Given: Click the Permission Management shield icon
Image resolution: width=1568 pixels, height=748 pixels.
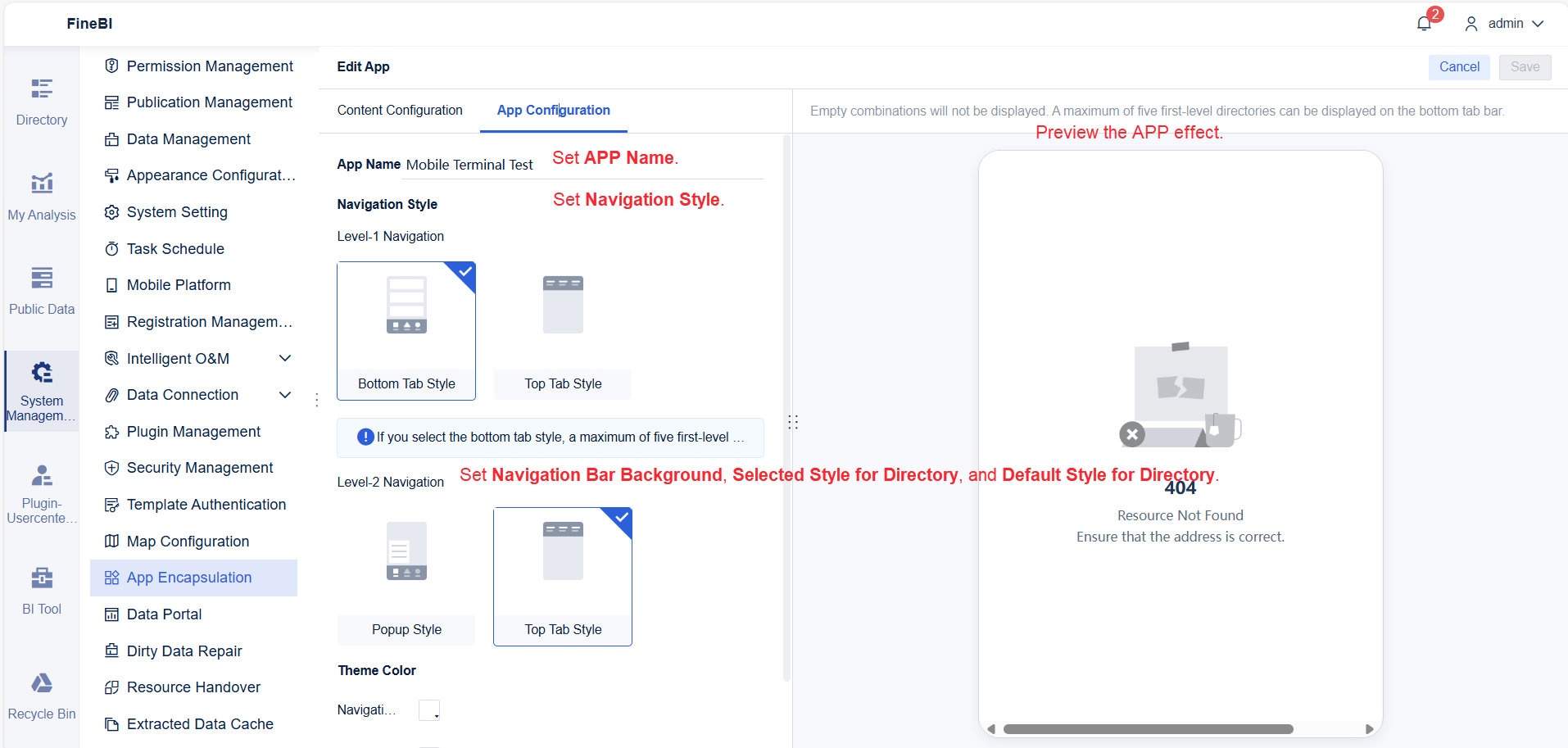Looking at the screenshot, I should 112,66.
